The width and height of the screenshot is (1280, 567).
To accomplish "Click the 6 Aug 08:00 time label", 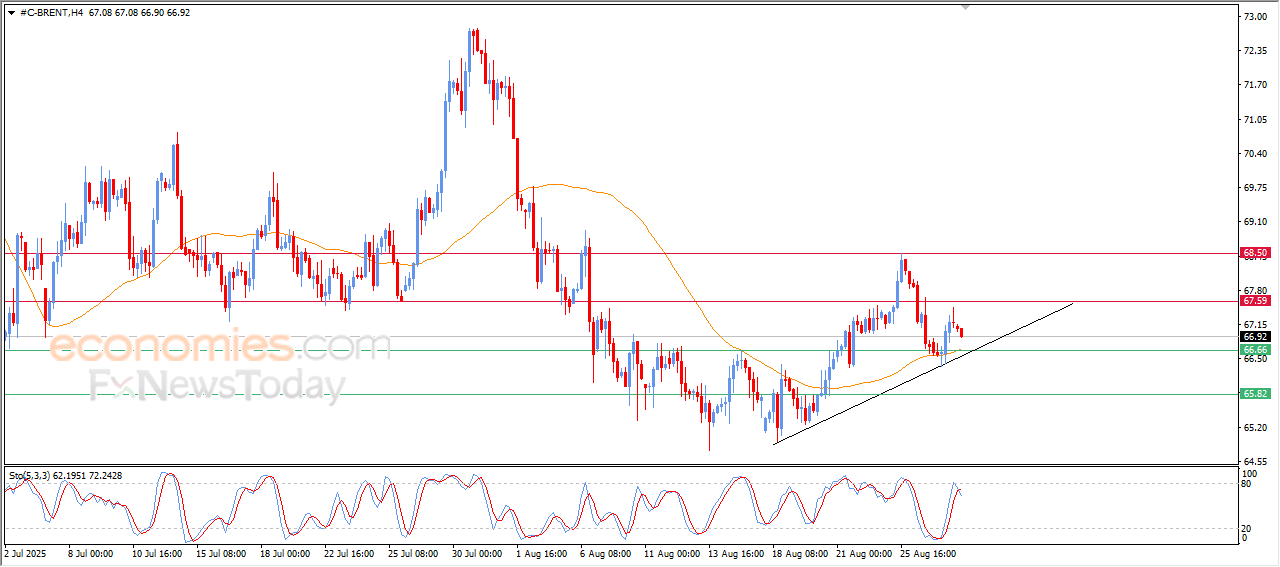I will 606,552.
